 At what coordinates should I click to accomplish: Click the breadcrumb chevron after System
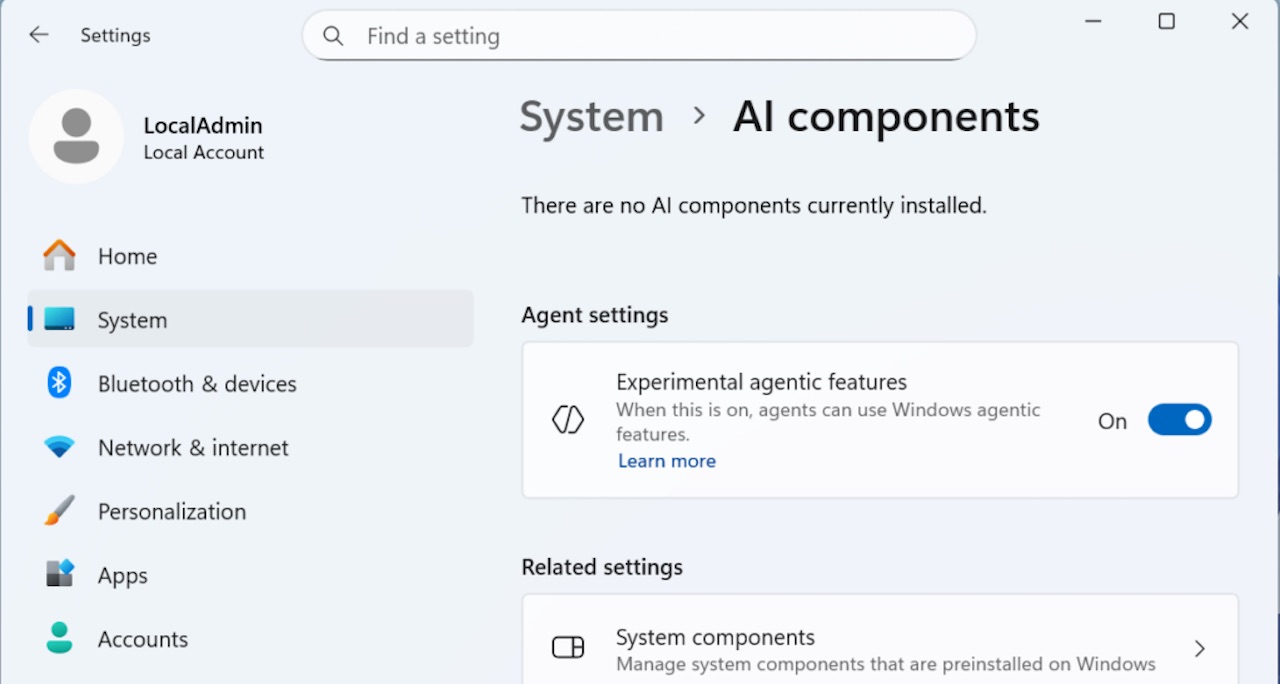[x=699, y=116]
